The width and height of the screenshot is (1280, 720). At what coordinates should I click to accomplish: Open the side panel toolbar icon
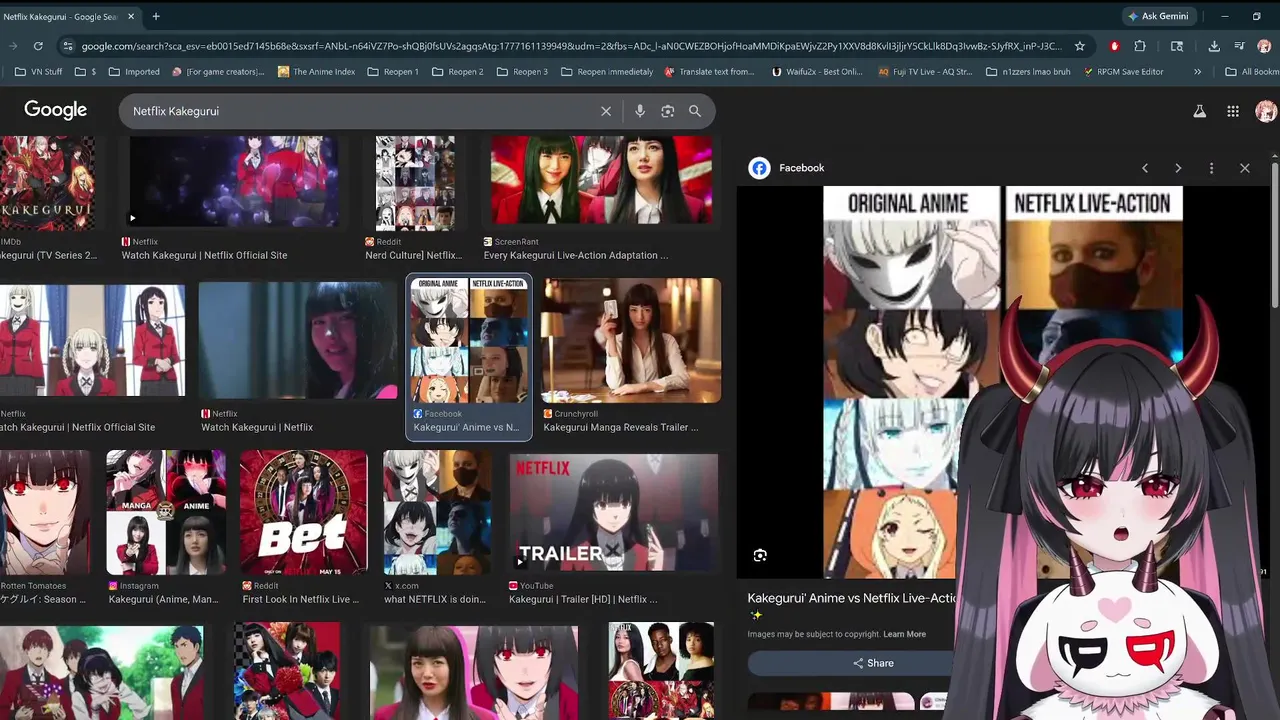pyautogui.click(x=1177, y=46)
